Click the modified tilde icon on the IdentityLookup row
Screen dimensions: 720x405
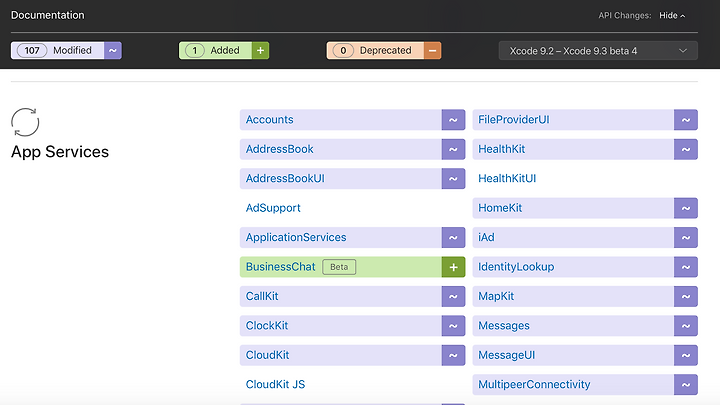(686, 267)
